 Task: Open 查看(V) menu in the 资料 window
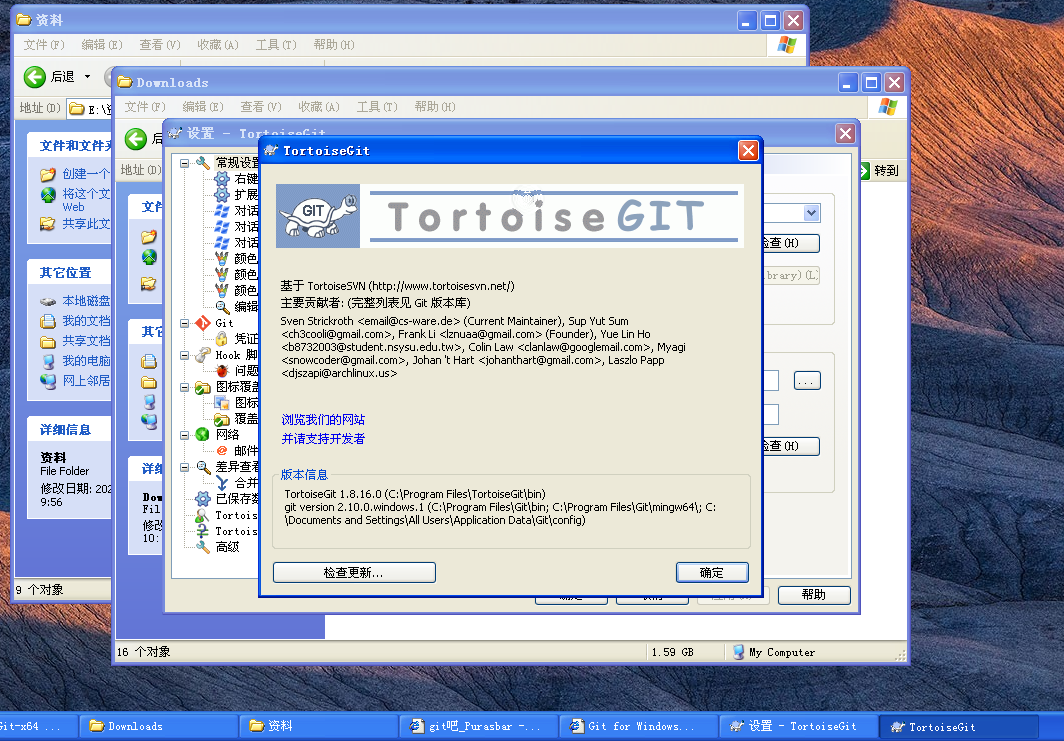pos(159,45)
